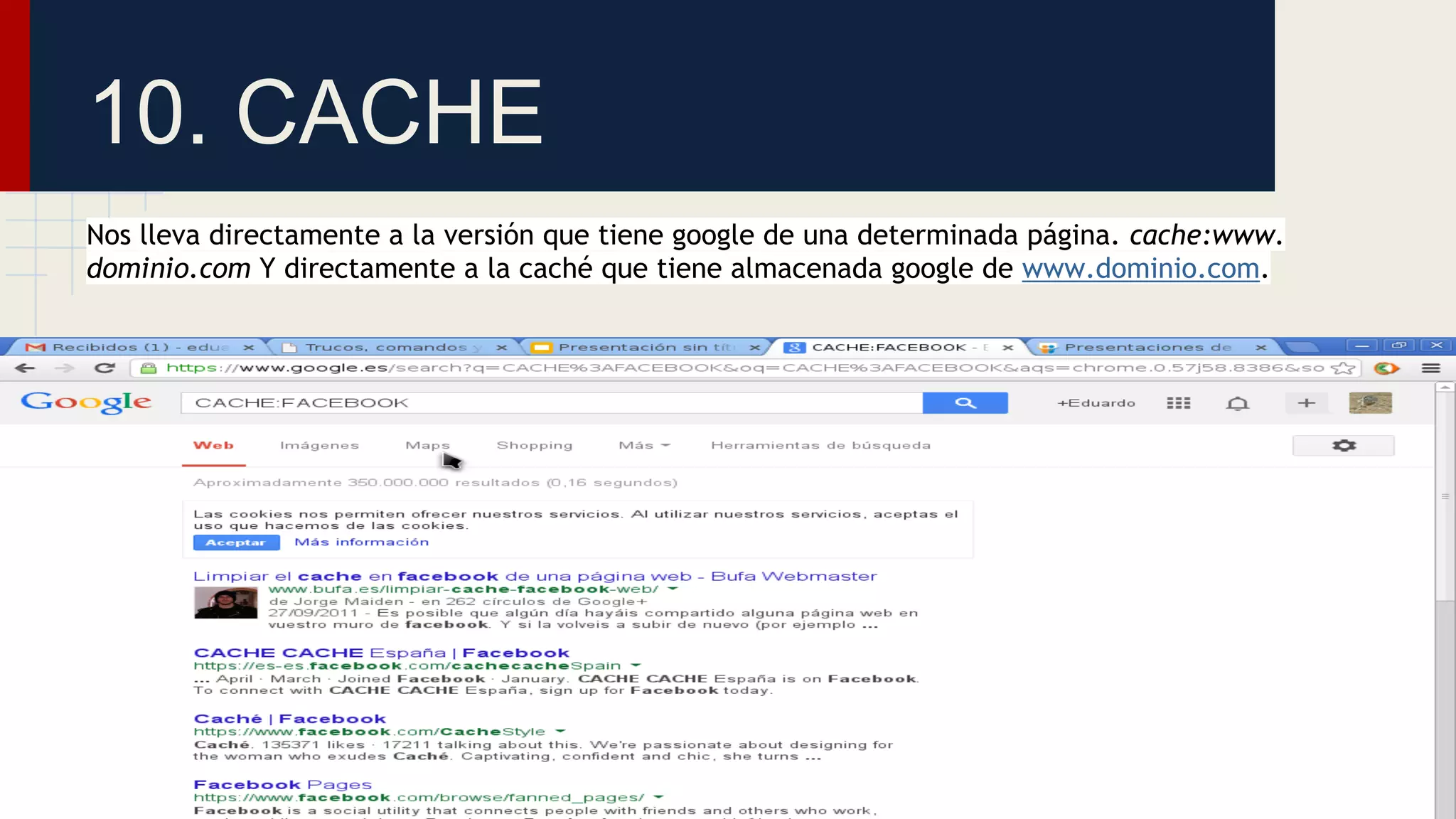Click the Google logo
The width and height of the screenshot is (1456, 819).
(86, 402)
